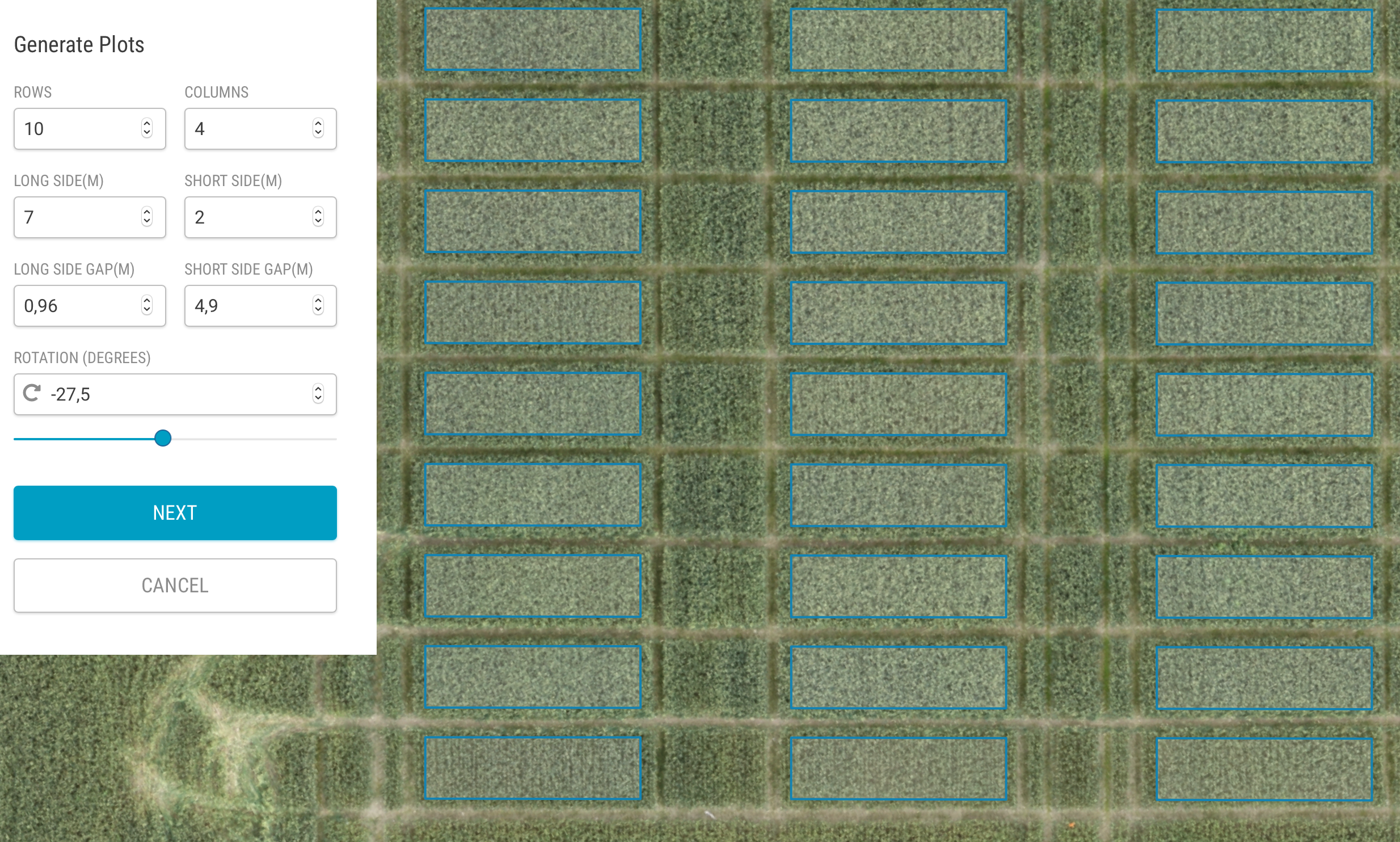Use the Long Side Gap stepper
1400x842 pixels.
(147, 305)
